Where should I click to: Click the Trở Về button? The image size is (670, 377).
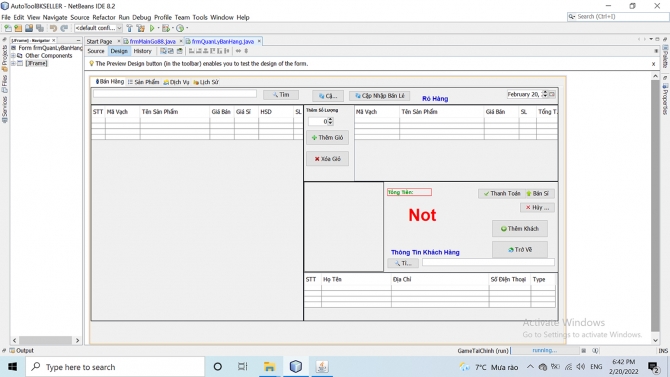pyautogui.click(x=520, y=250)
